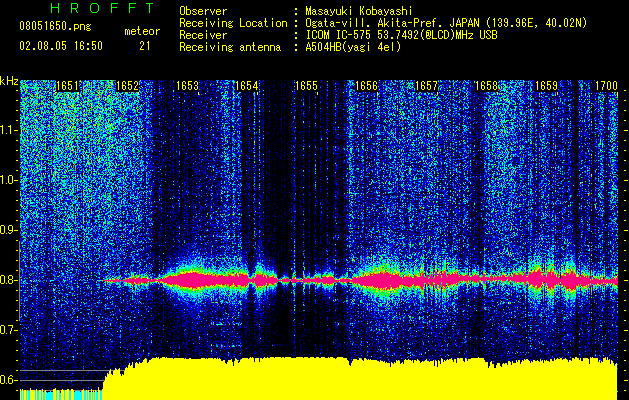This screenshot has width=629, height=400.
Task: Click the 1658 time marker
Action: click(x=486, y=86)
